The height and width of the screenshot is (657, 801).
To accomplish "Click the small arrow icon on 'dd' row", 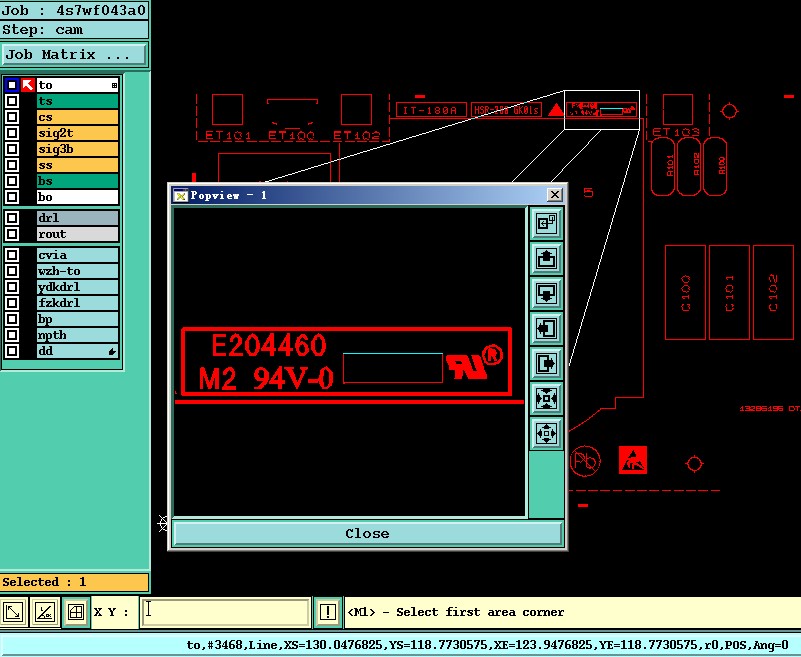I will click(x=112, y=351).
